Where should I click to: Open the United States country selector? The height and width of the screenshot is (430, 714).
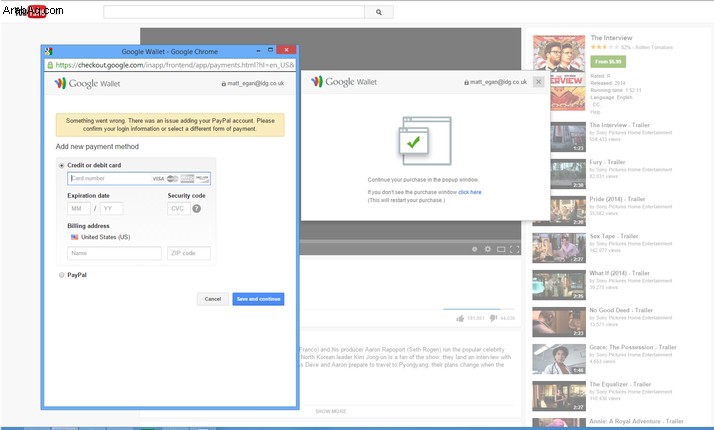(101, 237)
